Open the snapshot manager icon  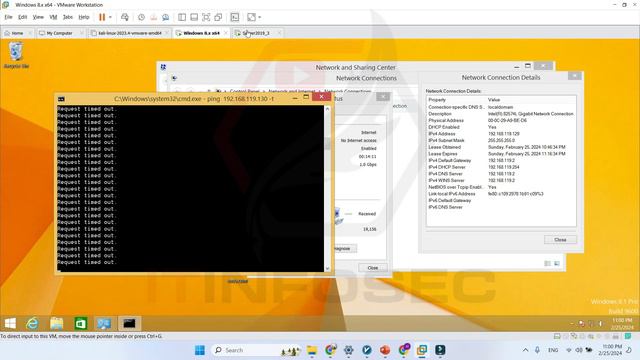tap(165, 17)
